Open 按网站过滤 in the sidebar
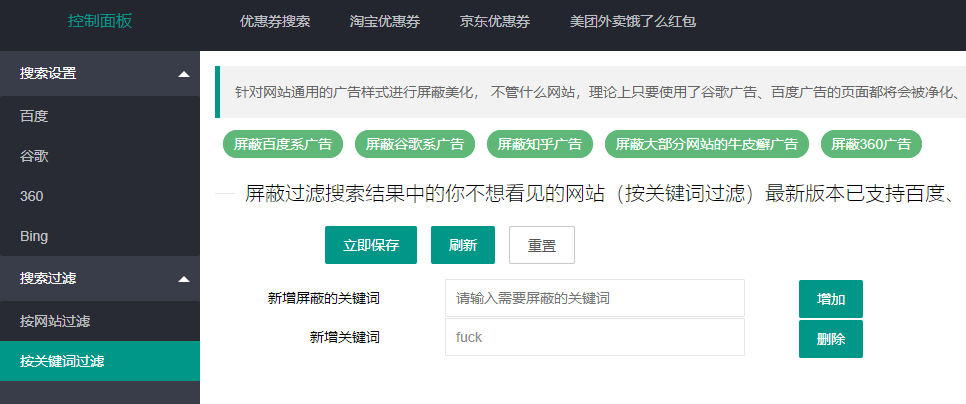 [100, 321]
